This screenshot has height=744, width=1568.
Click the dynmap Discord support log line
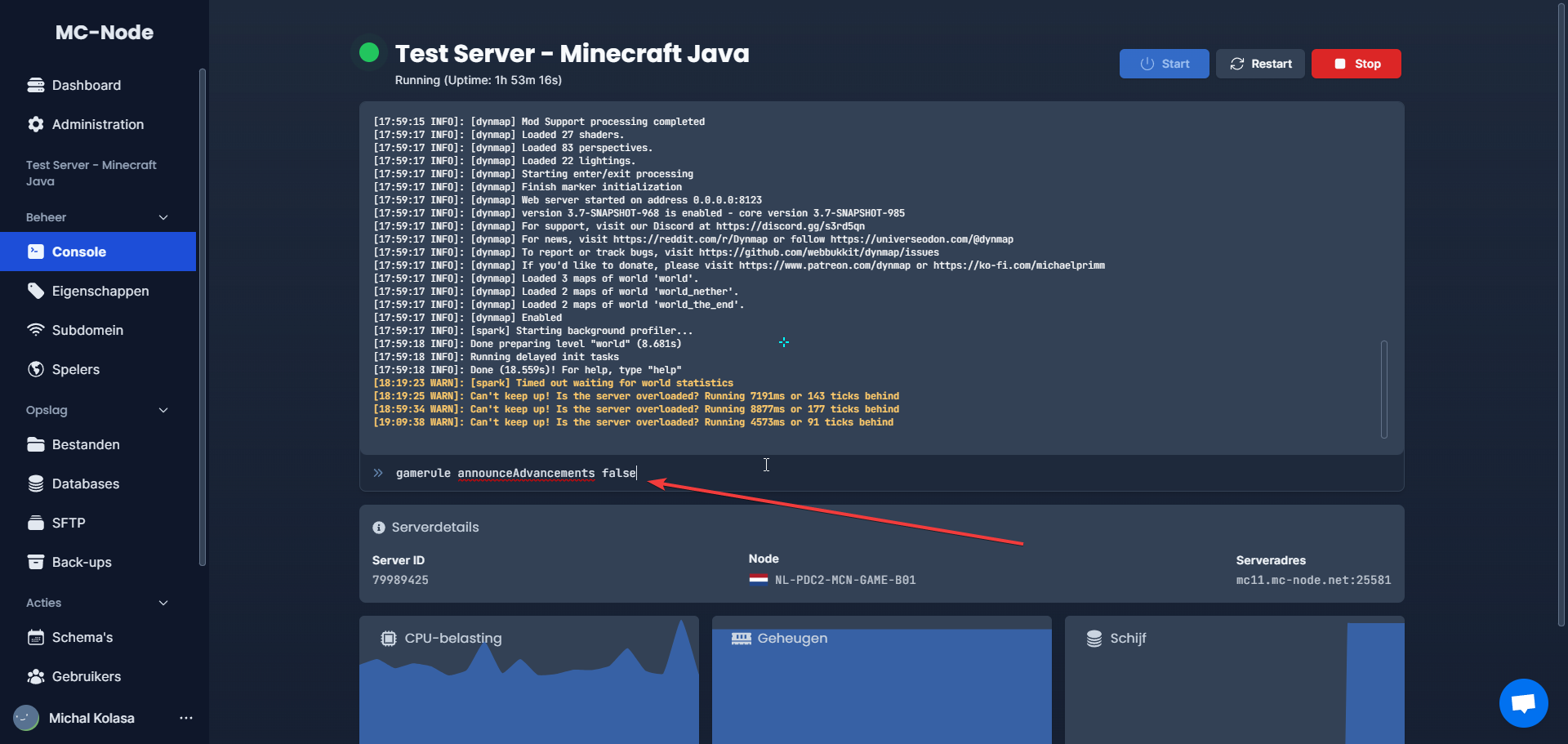pyautogui.click(x=619, y=226)
